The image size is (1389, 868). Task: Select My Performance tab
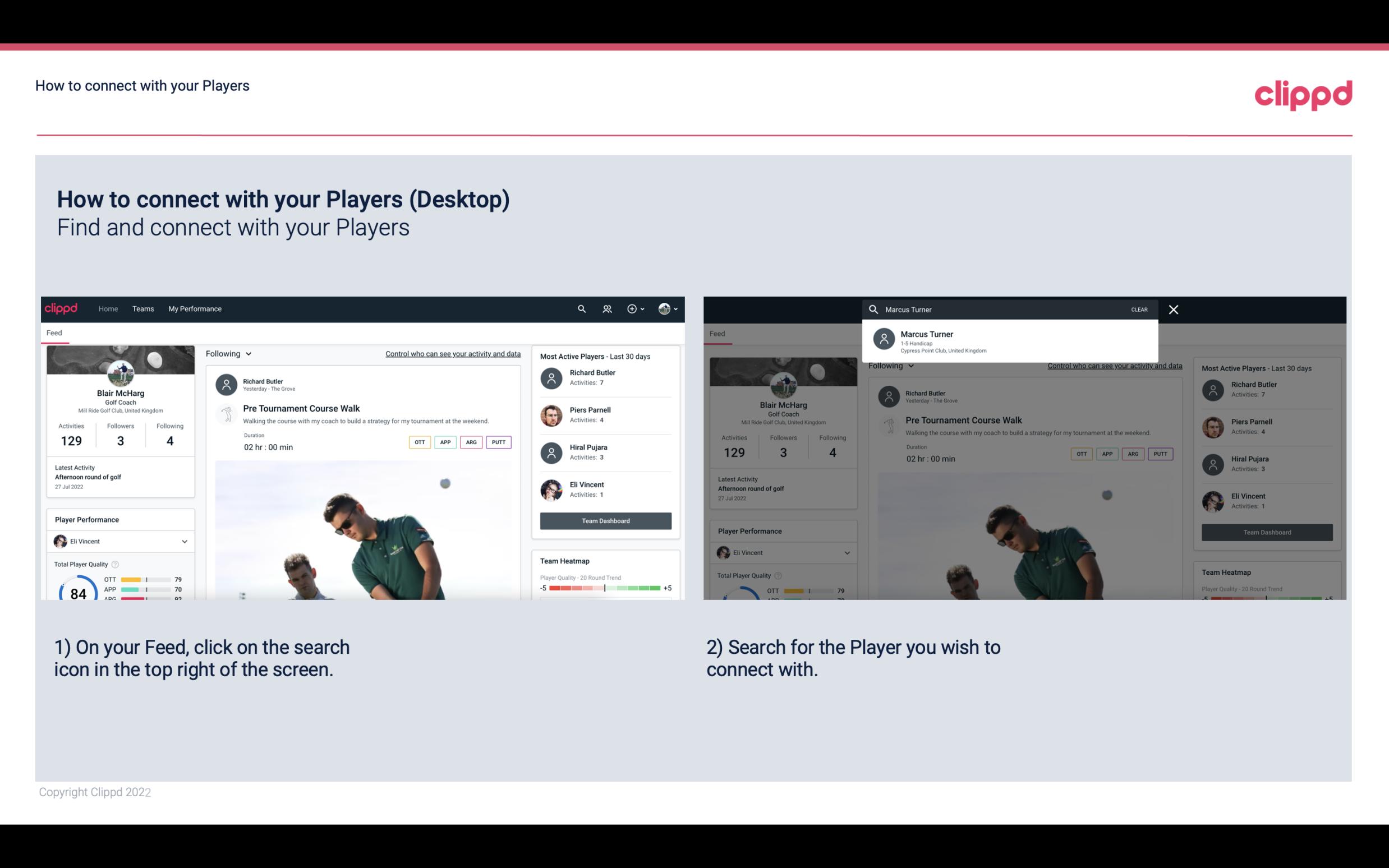[194, 309]
